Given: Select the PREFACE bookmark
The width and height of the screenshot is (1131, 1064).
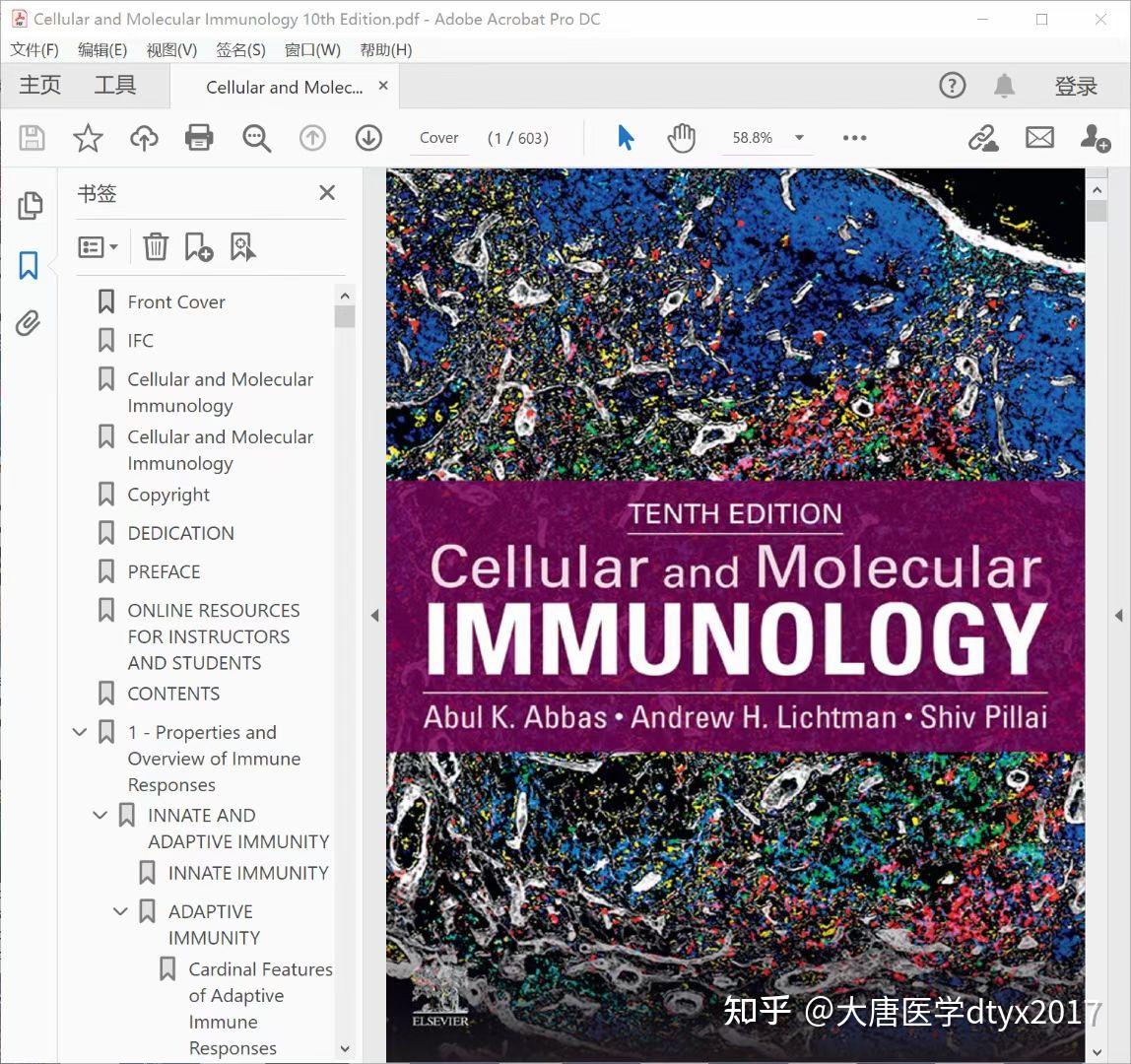Looking at the screenshot, I should pos(164,571).
